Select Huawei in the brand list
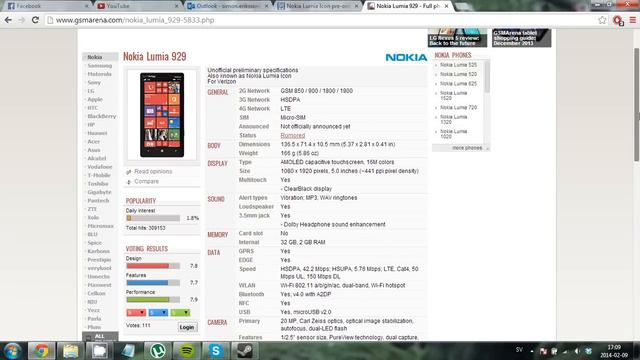The height and width of the screenshot is (360, 640). (97, 133)
